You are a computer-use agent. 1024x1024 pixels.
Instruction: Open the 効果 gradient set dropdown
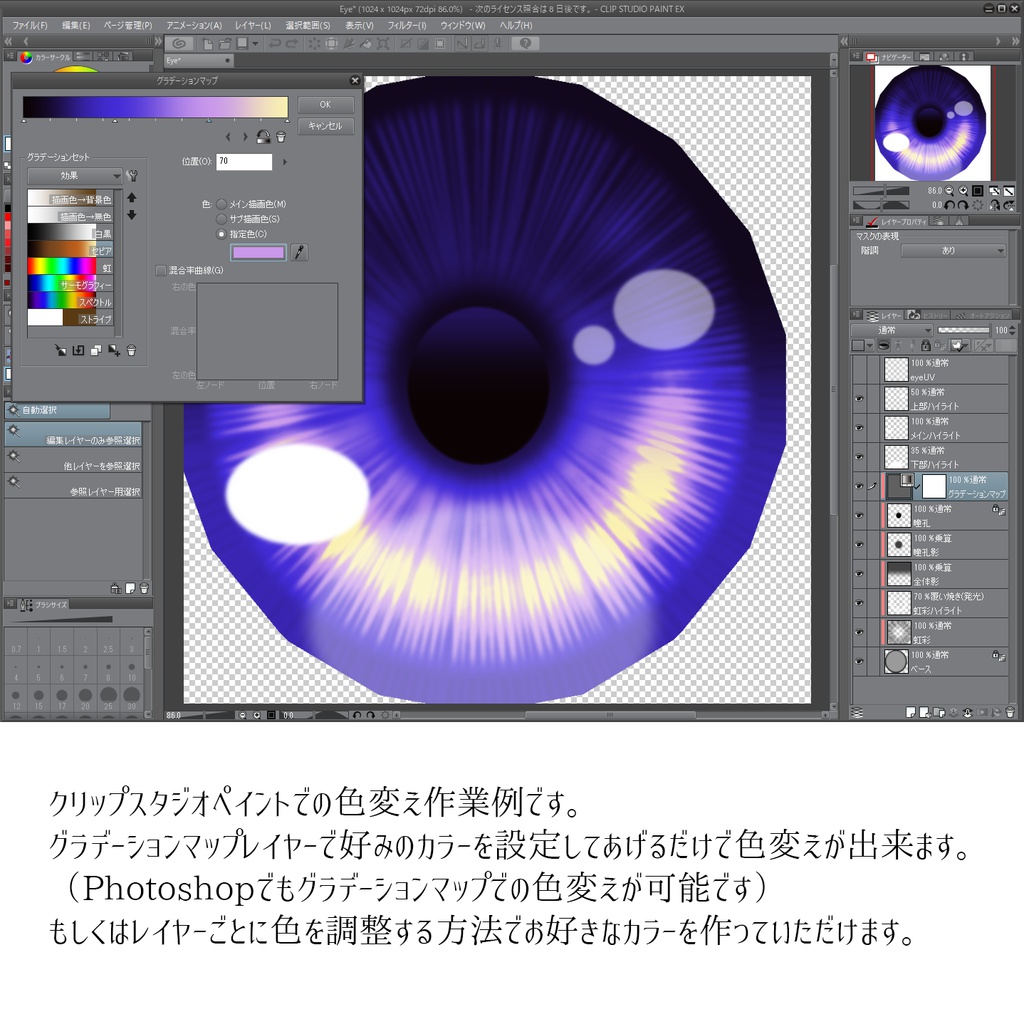coord(75,176)
